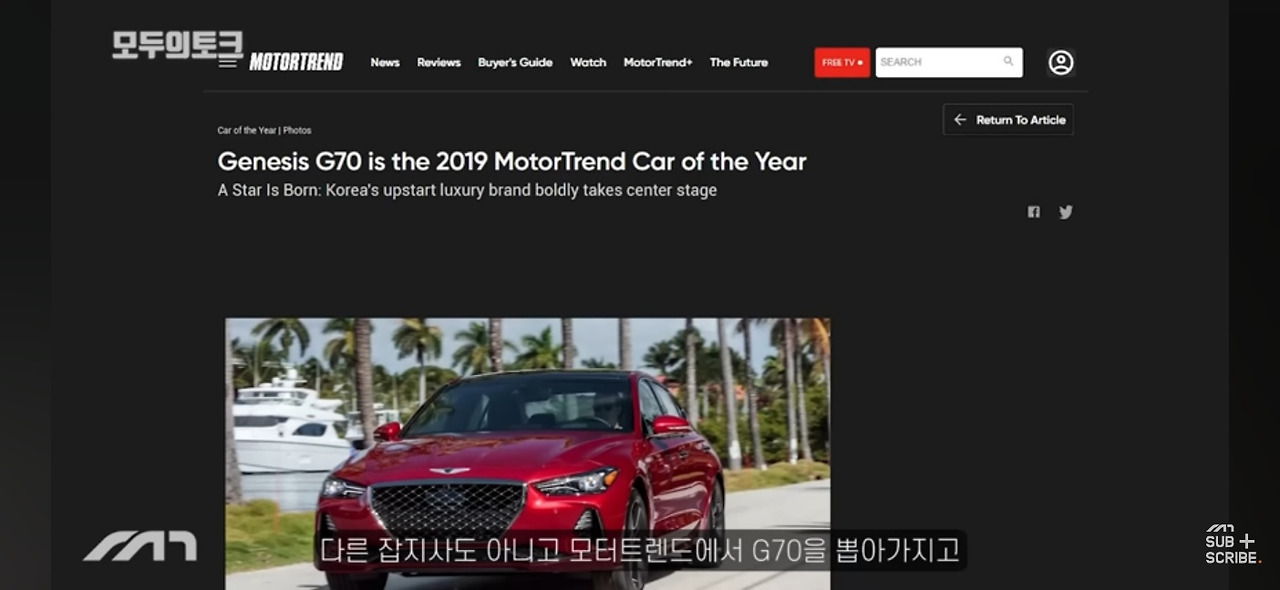The height and width of the screenshot is (590, 1280).
Task: Click the search magnifier icon
Action: click(1008, 62)
